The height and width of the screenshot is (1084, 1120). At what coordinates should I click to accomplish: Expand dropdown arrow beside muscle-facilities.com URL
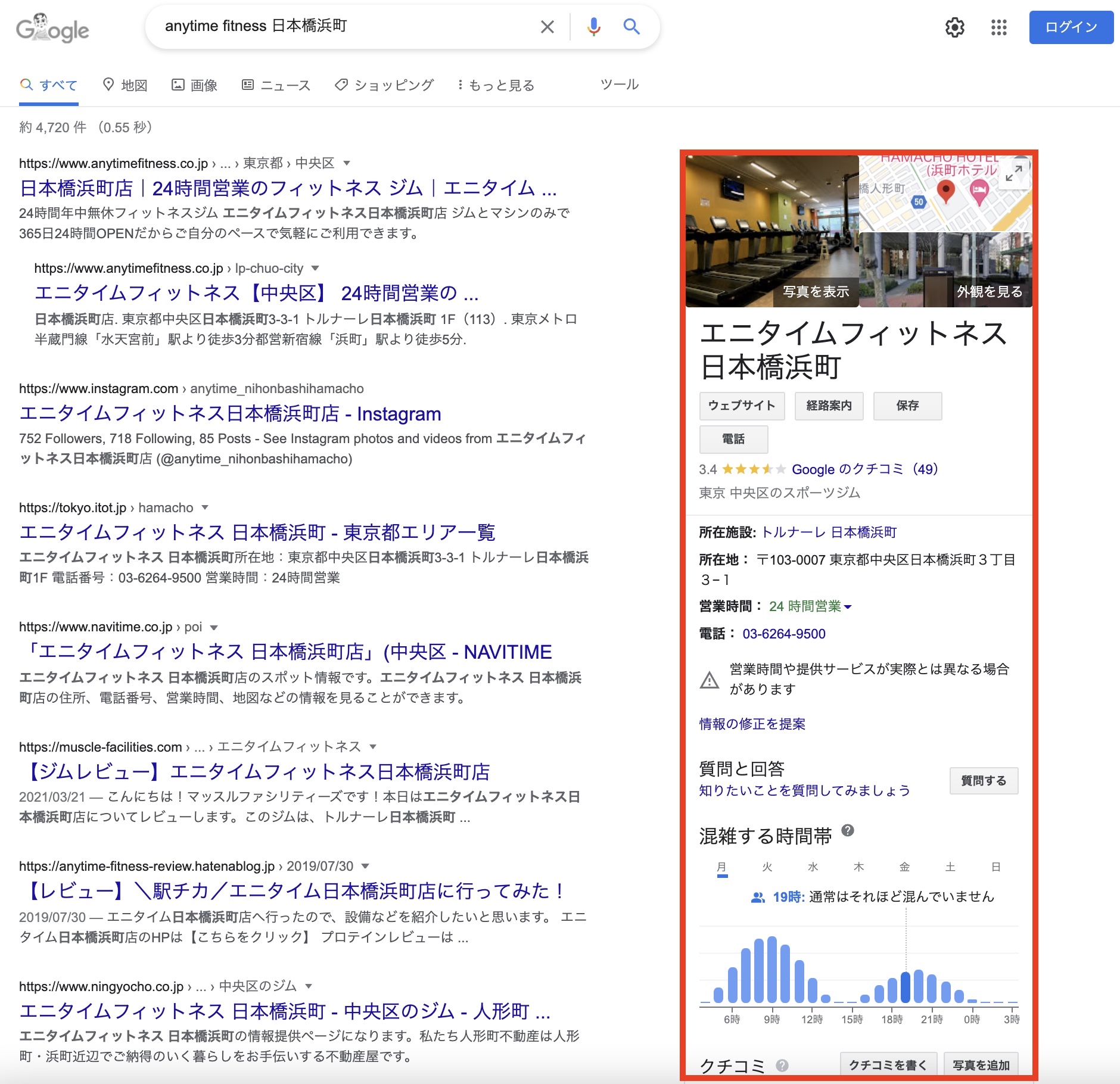(x=373, y=747)
